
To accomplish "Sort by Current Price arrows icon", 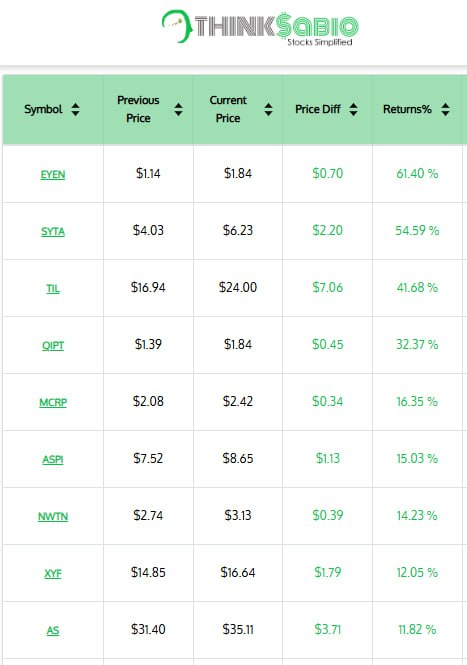I will point(268,109).
